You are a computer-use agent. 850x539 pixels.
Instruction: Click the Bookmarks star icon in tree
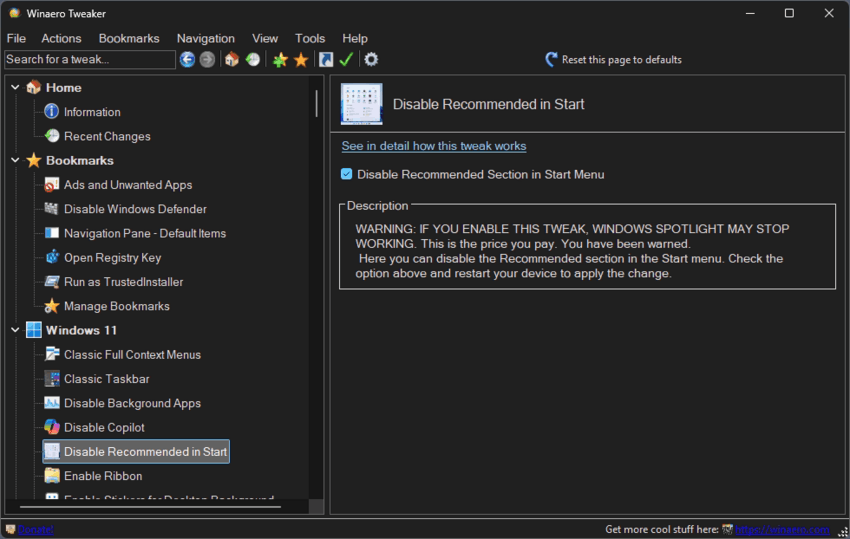34,160
